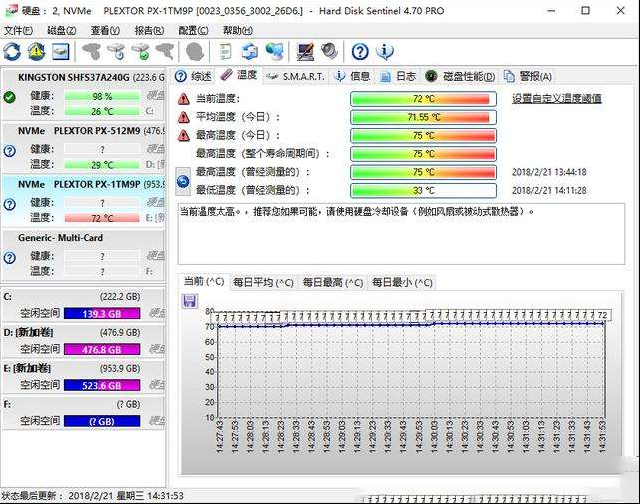
Task: Click the question mark status icon of PLEXTOR PX-1TM9P
Action: [9, 204]
